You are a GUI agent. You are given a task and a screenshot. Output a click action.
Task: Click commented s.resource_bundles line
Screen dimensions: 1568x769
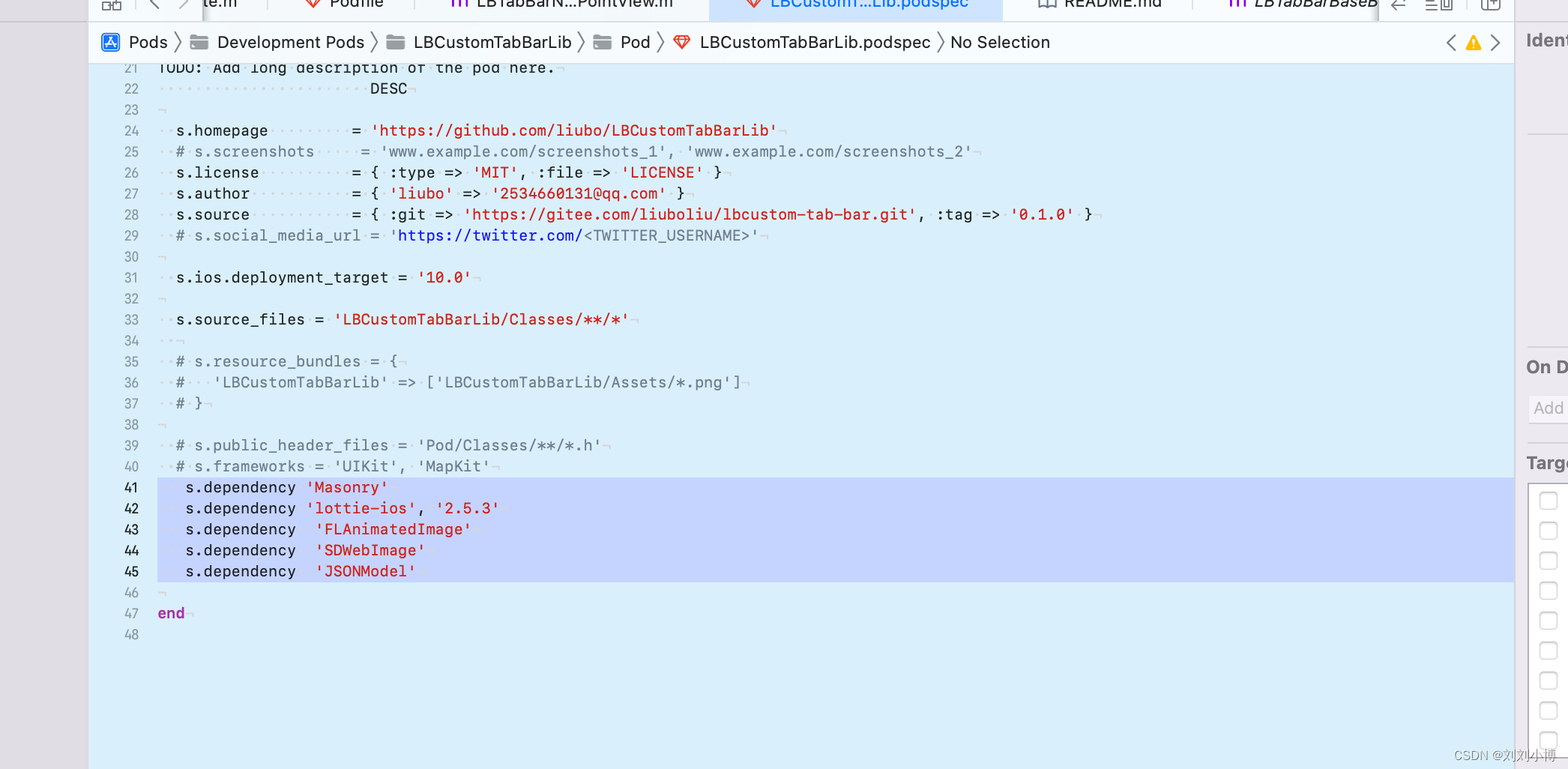[287, 361]
